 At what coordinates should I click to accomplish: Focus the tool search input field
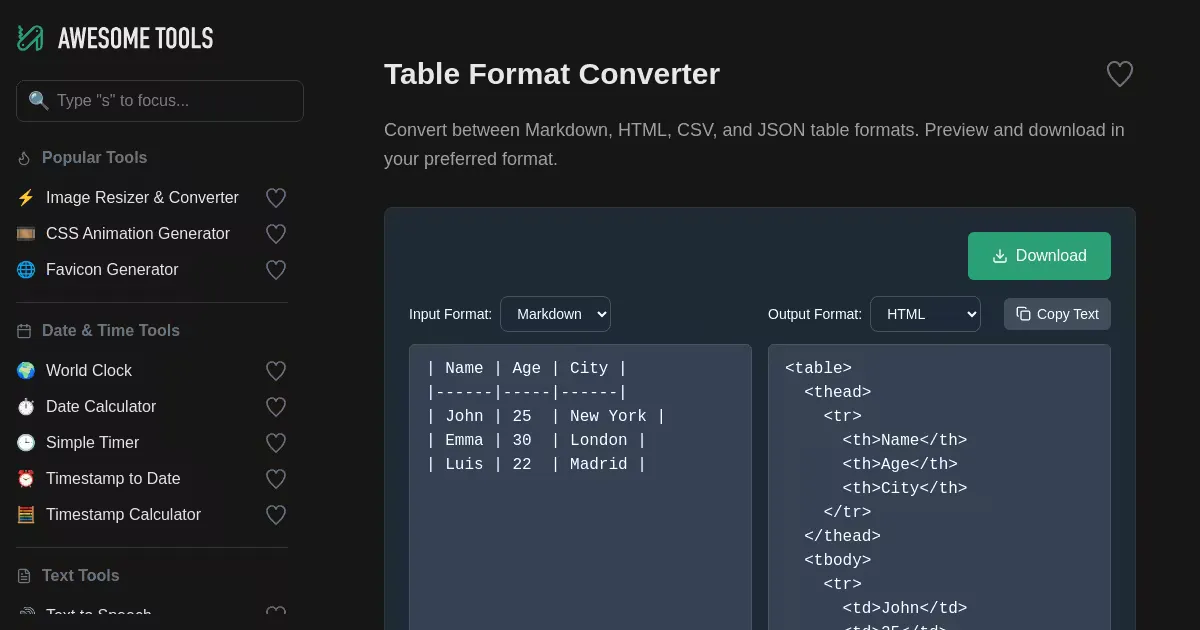(170, 101)
